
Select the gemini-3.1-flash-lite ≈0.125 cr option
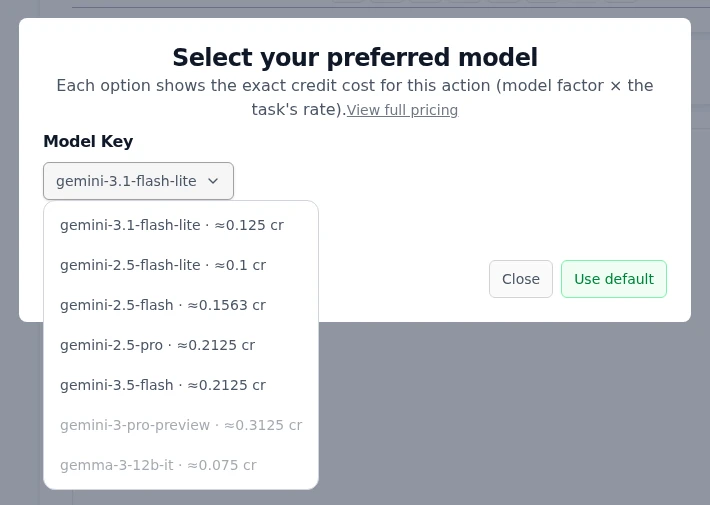pyautogui.click(x=181, y=225)
